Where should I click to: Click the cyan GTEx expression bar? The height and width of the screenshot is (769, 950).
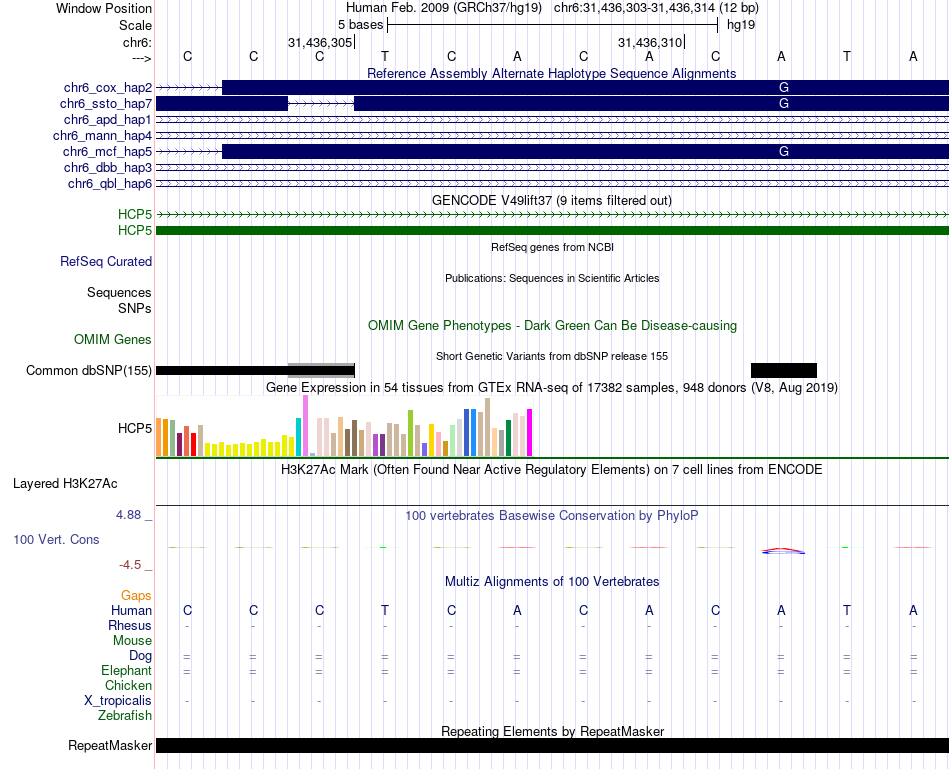point(298,437)
